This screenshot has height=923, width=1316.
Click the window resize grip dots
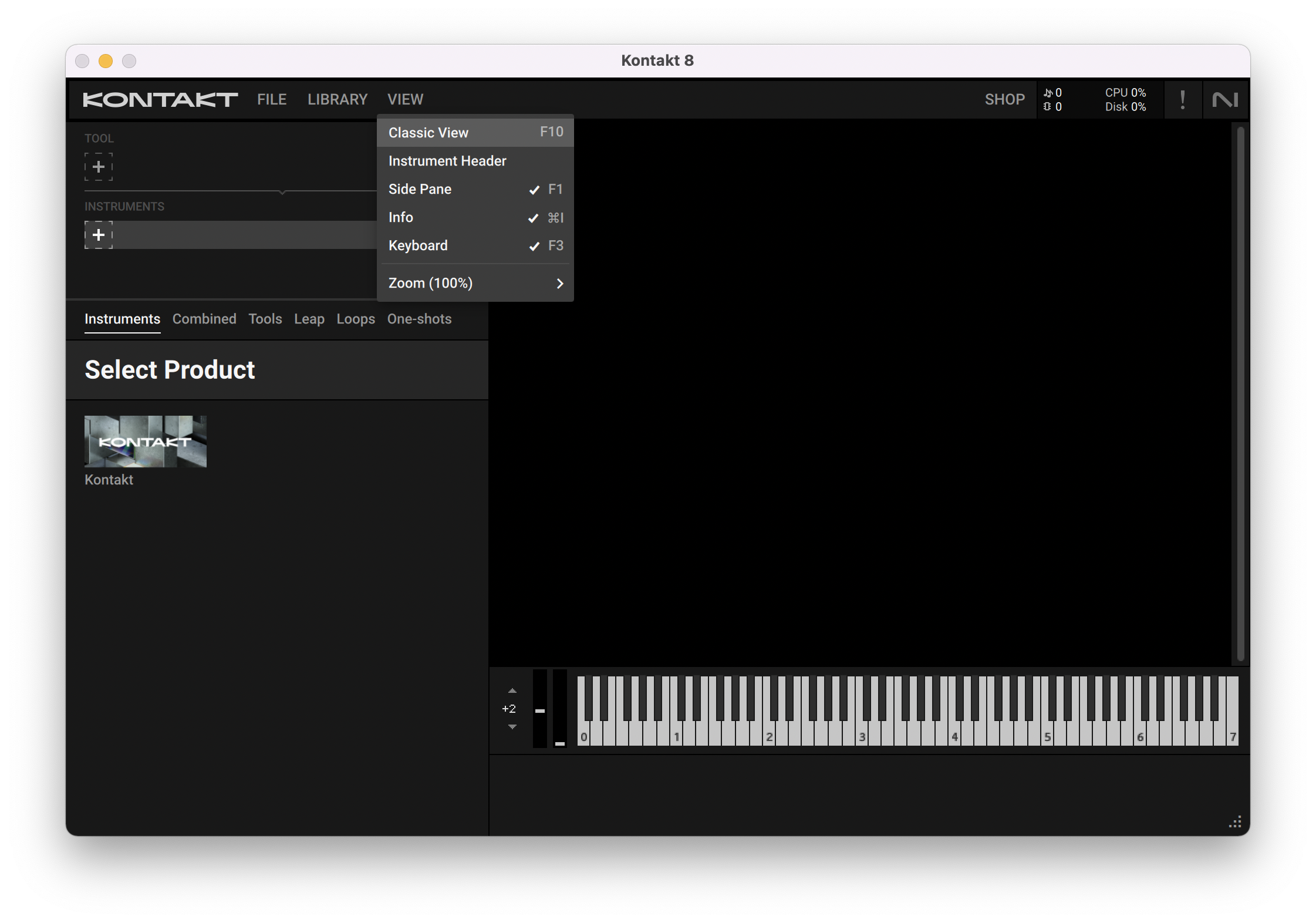click(1235, 822)
